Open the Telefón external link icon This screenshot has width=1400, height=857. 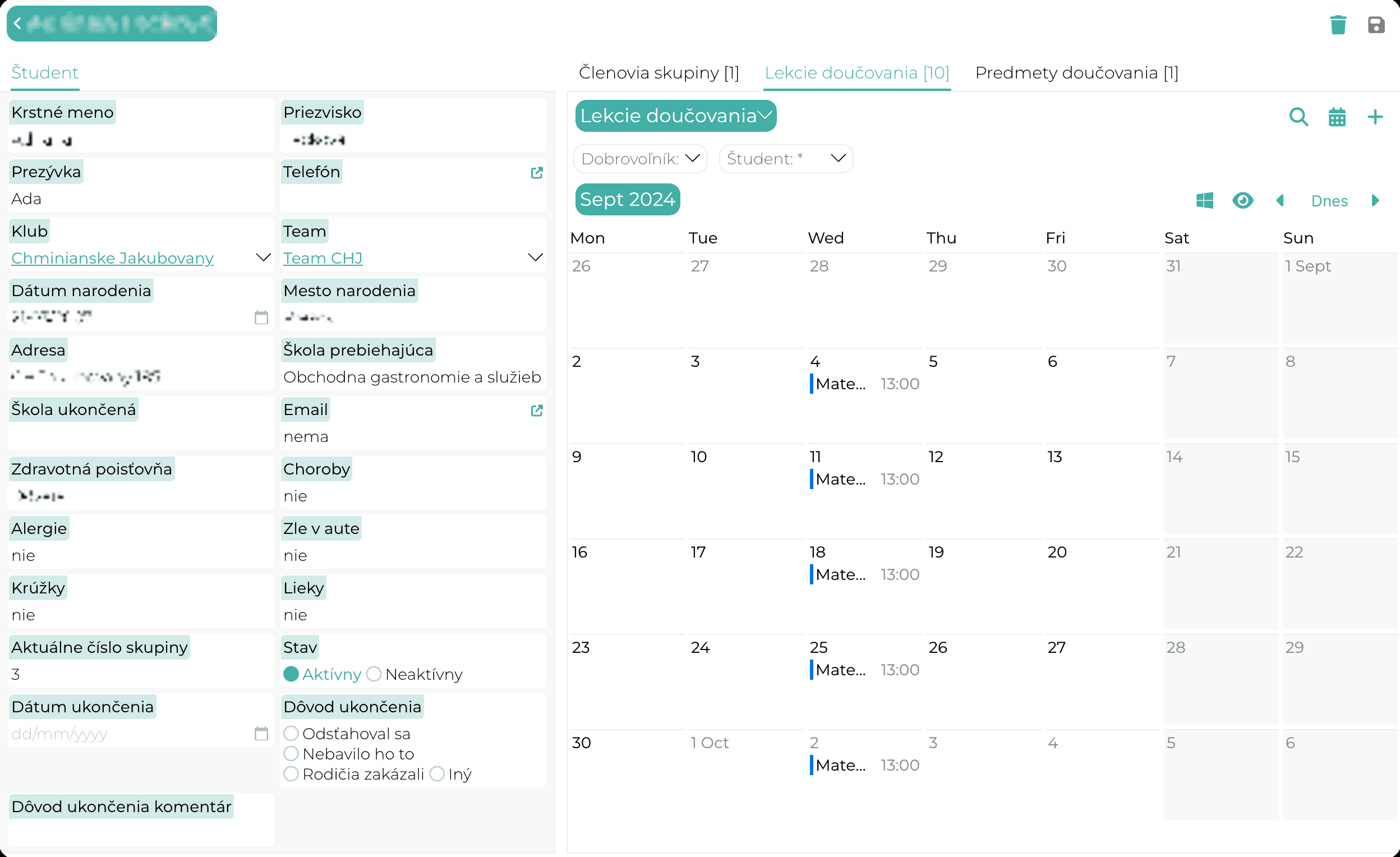(536, 173)
